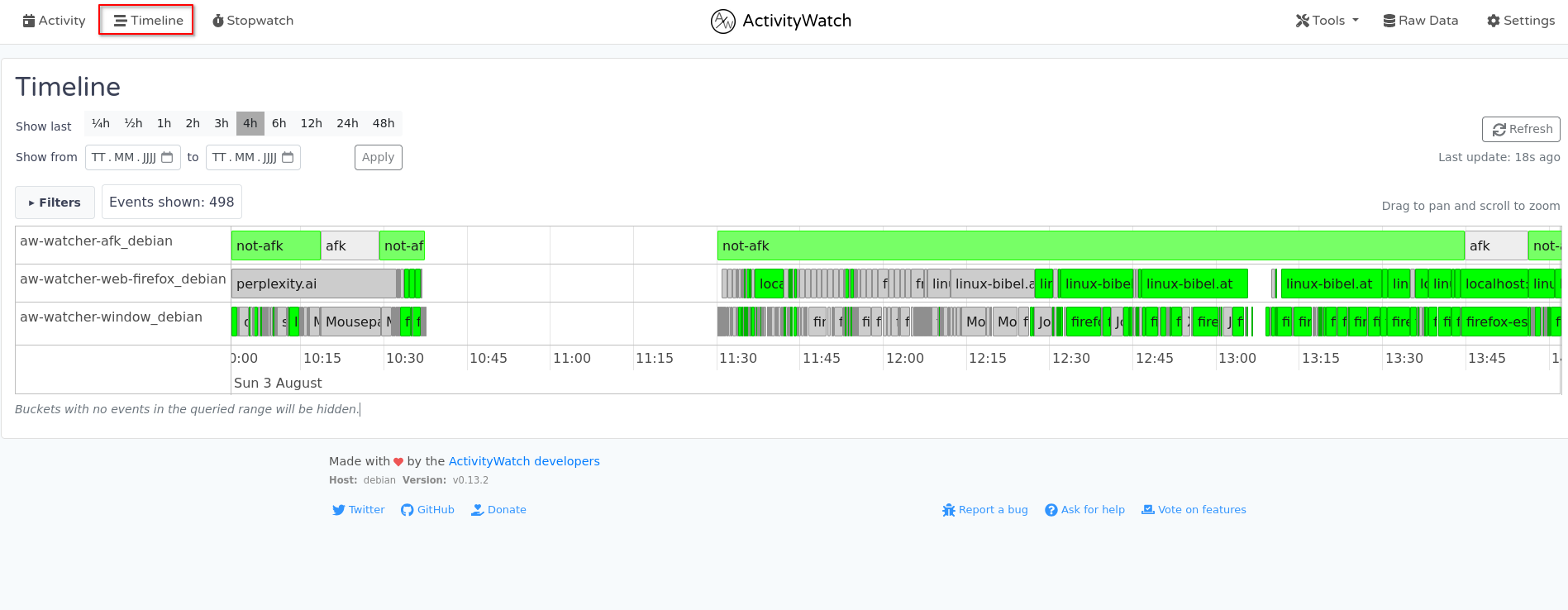The image size is (1568, 610).
Task: Set range to 1h
Action: [164, 123]
